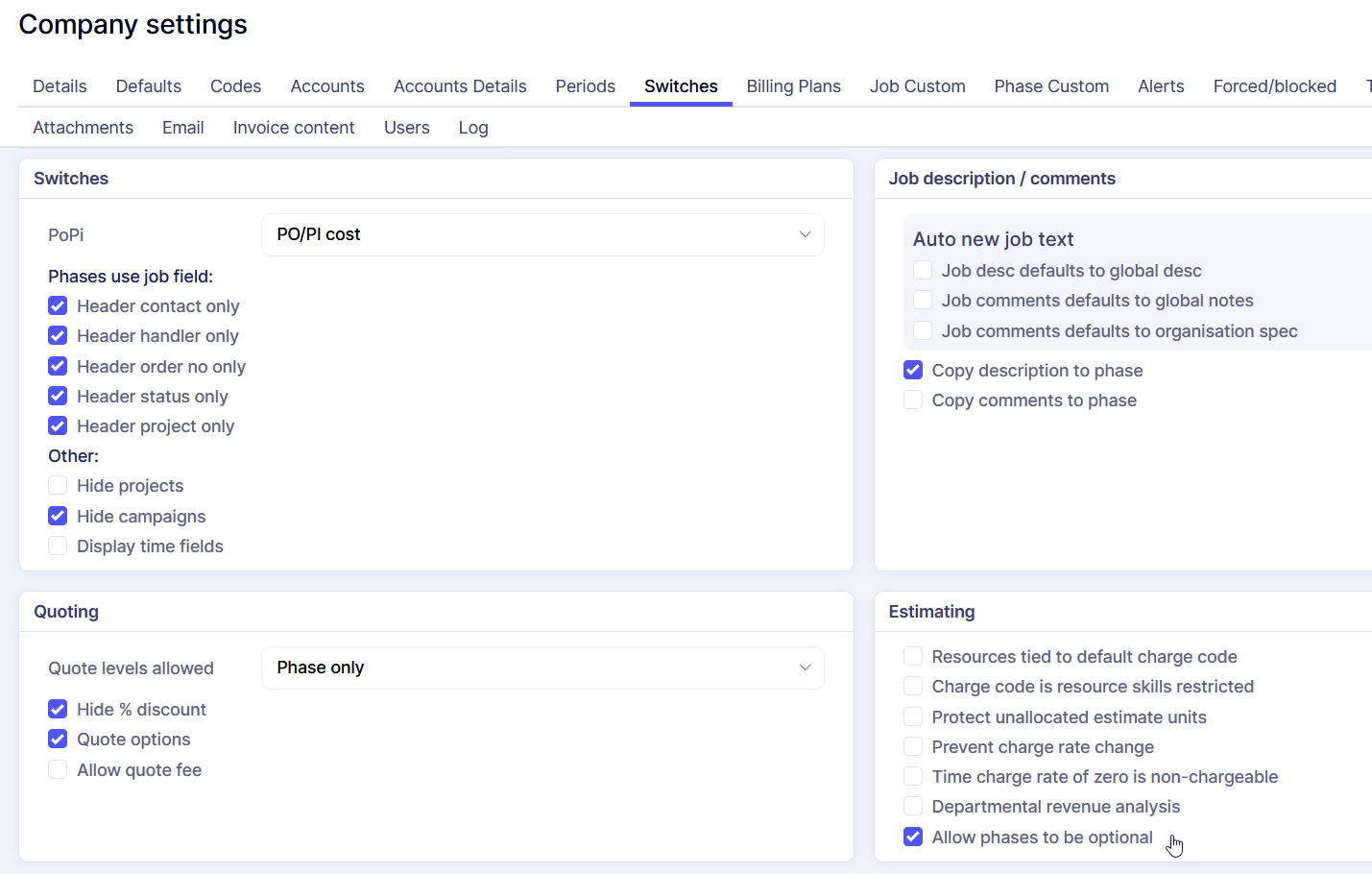Open the Accounts Details tab

click(x=460, y=86)
